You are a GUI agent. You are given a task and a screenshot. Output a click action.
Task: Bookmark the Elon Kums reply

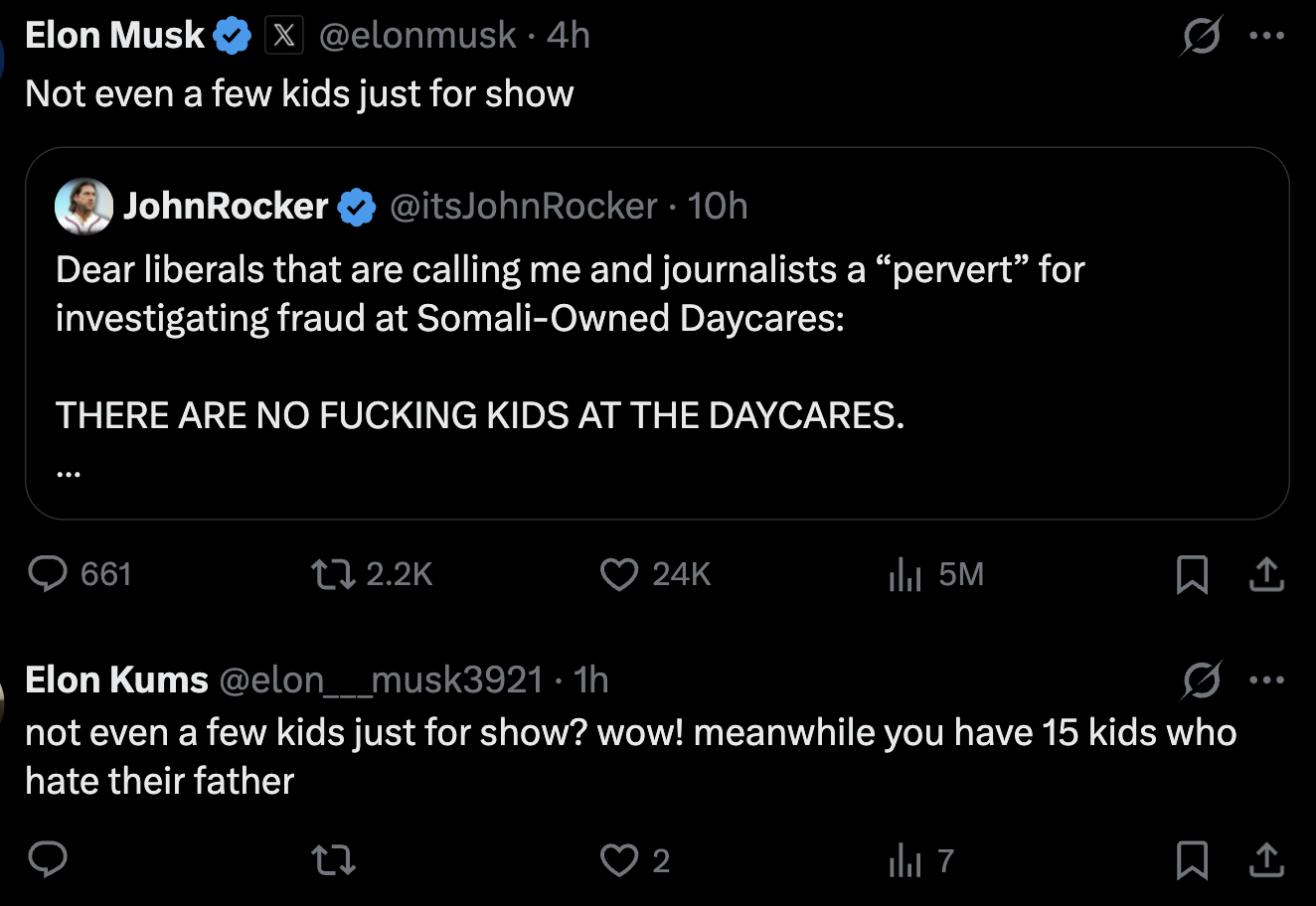point(1192,860)
